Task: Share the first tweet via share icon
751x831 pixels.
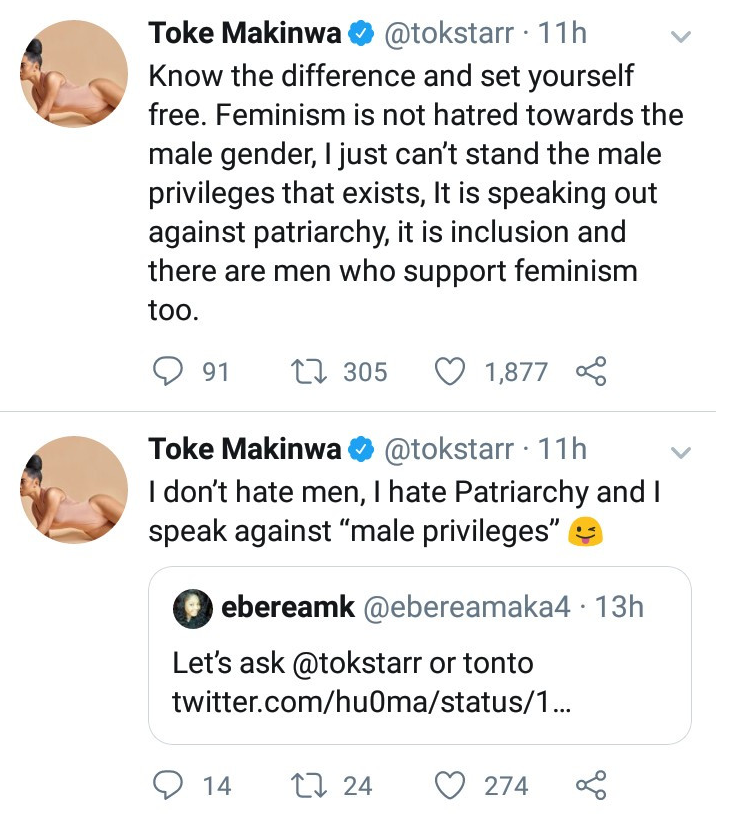Action: click(591, 372)
